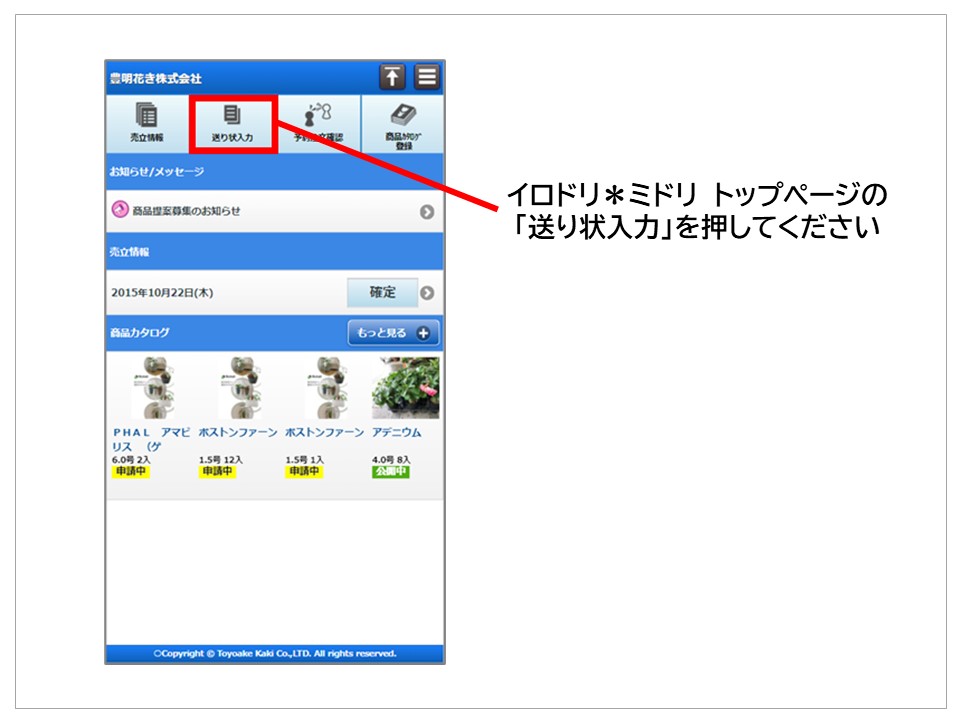The width and height of the screenshot is (960, 720).
Task: Click the green 公開中 status badge
Action: tap(390, 471)
